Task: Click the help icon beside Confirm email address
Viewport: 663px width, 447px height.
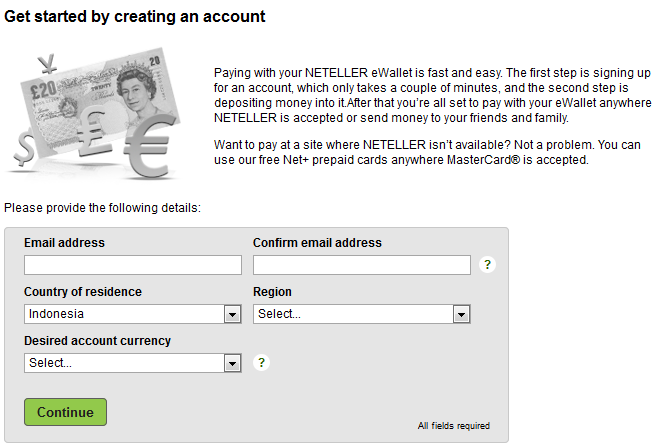Action: coord(488,265)
